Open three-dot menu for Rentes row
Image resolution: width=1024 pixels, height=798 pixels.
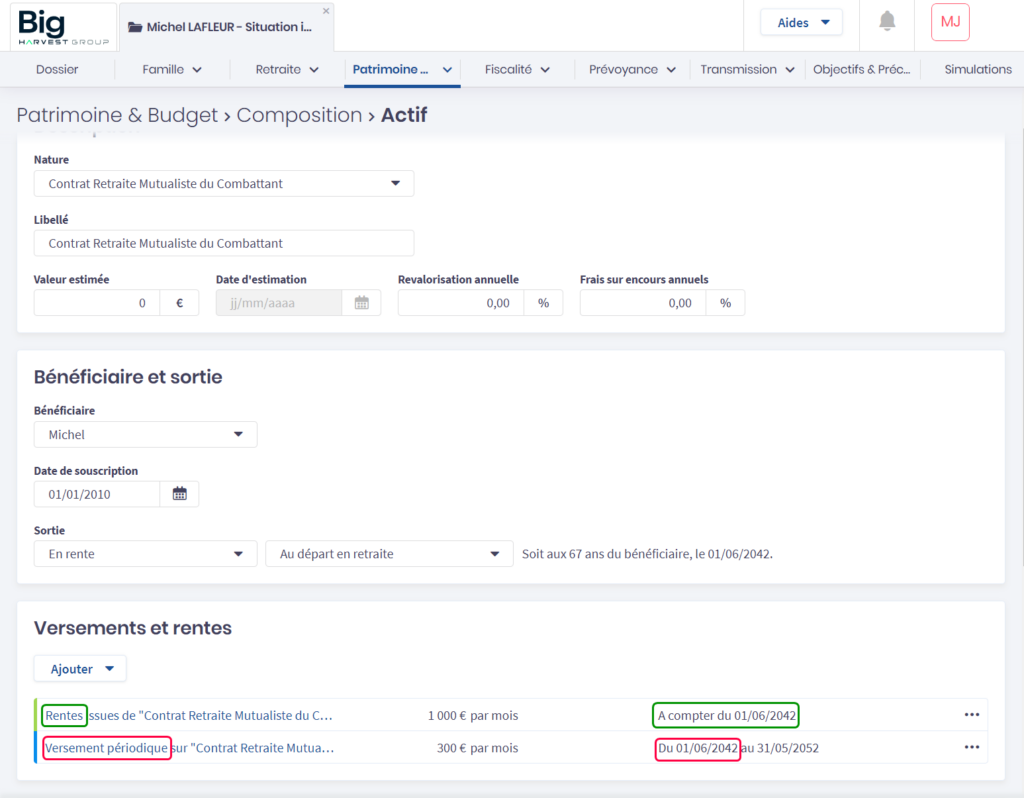point(971,715)
